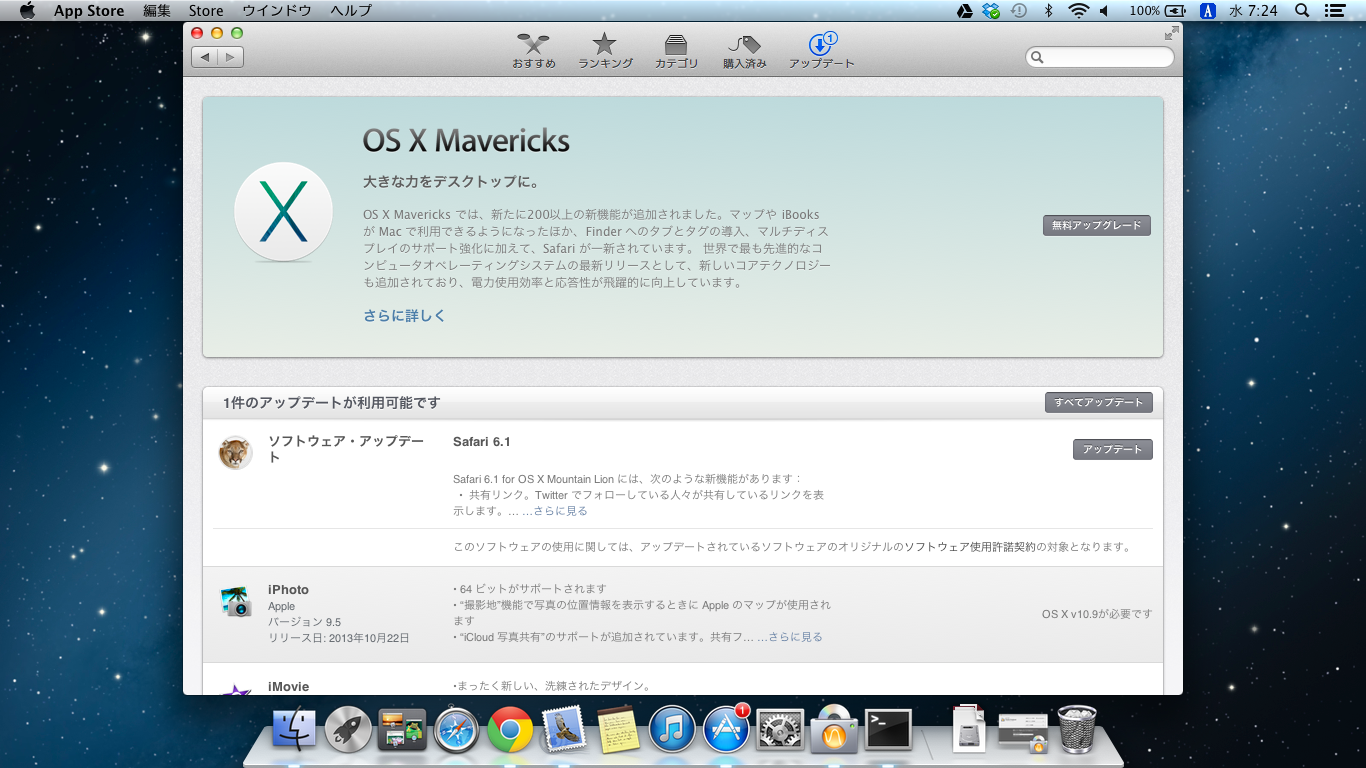Open the ソフトウェア使用許諾契約 link
This screenshot has height=768, width=1366.
970,547
